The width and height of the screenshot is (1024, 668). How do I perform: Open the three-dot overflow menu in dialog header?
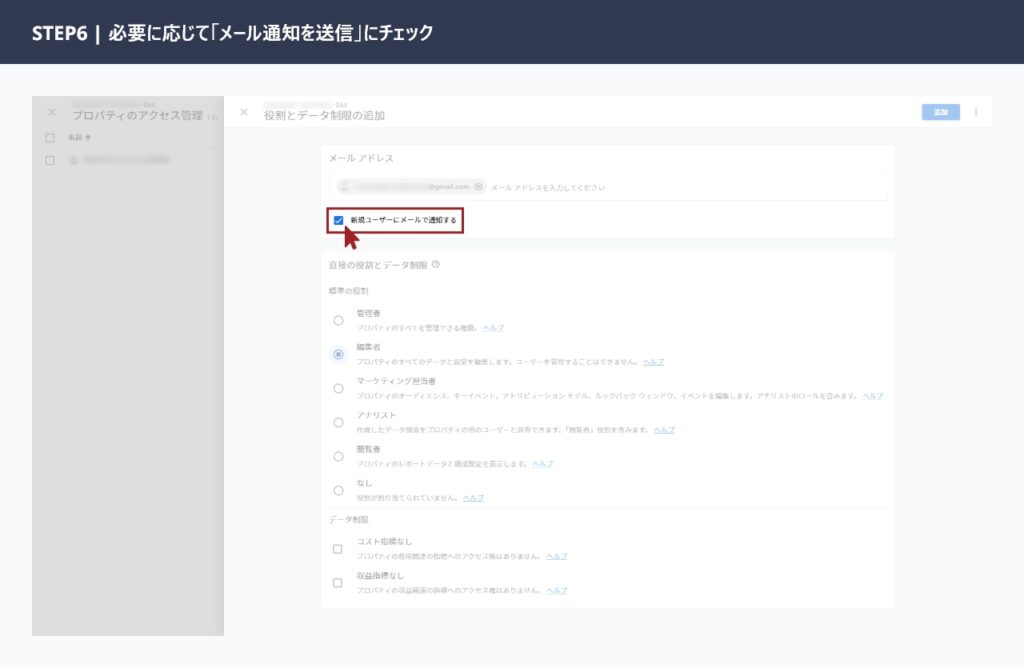click(976, 112)
